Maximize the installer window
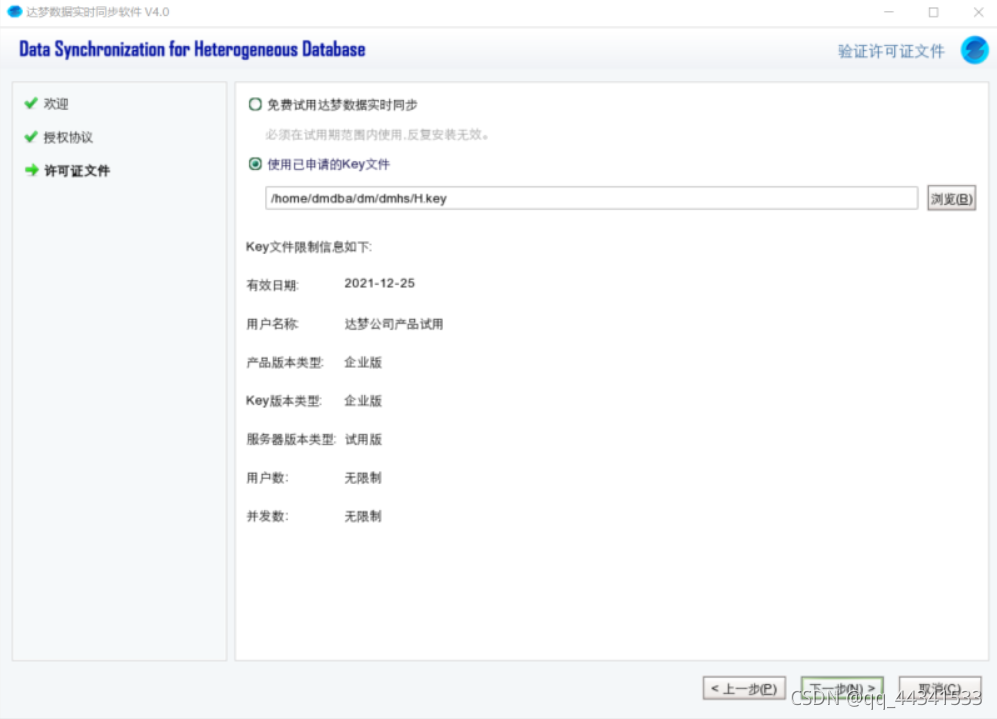 (933, 12)
